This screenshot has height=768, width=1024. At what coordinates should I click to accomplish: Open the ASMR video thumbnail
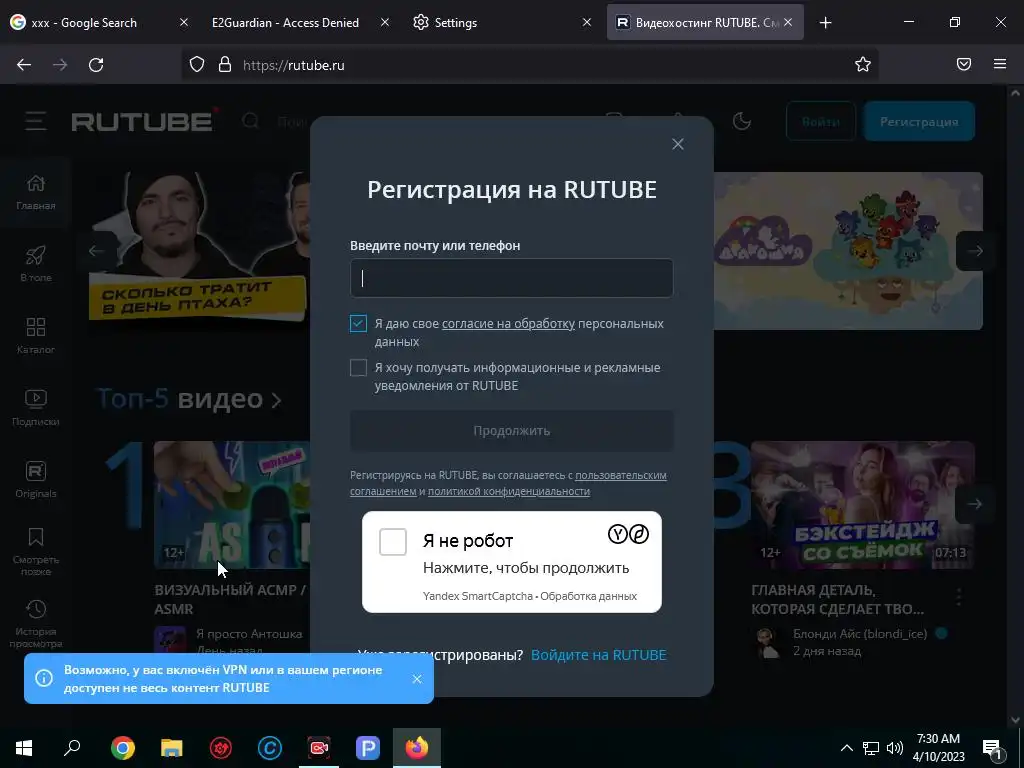pyautogui.click(x=232, y=504)
